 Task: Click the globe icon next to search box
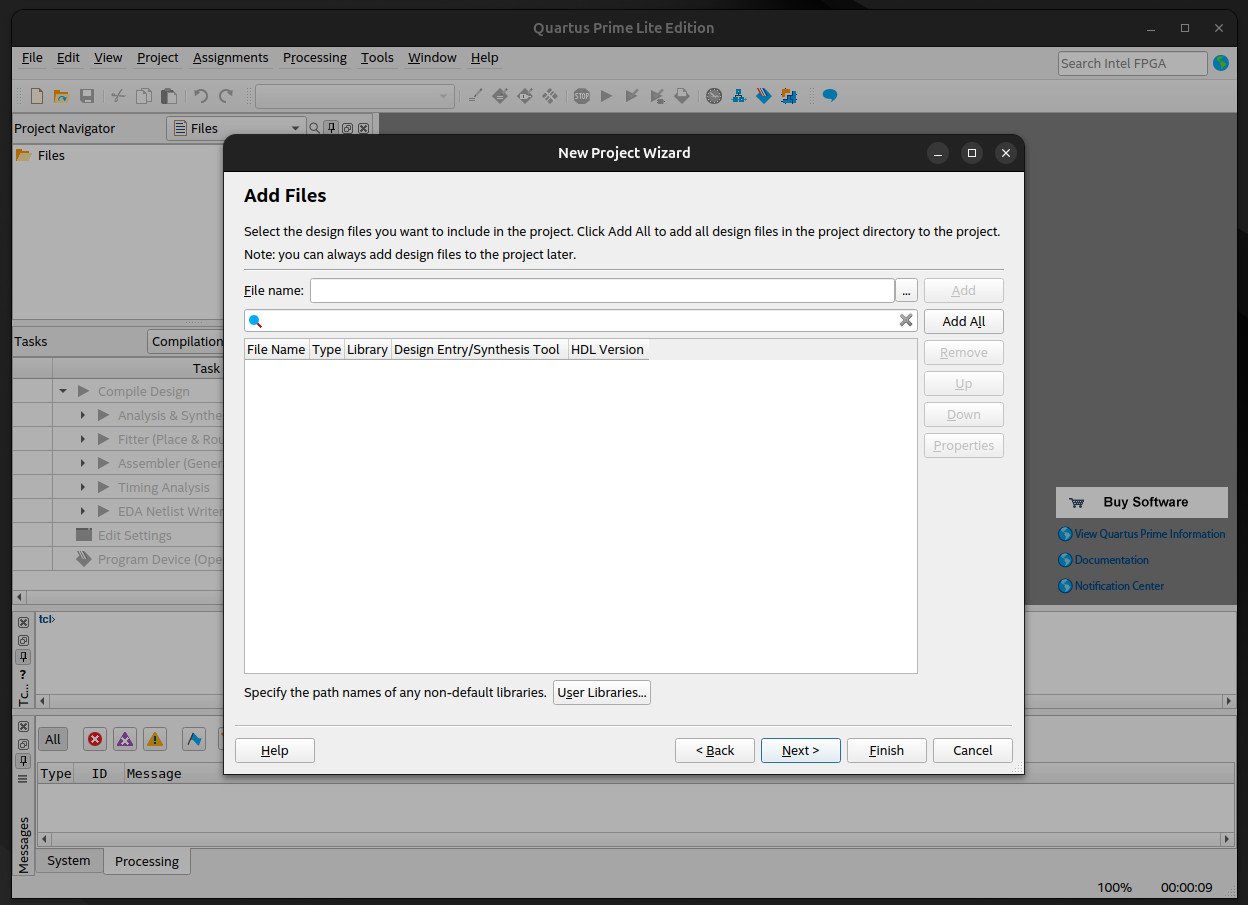pos(1221,63)
